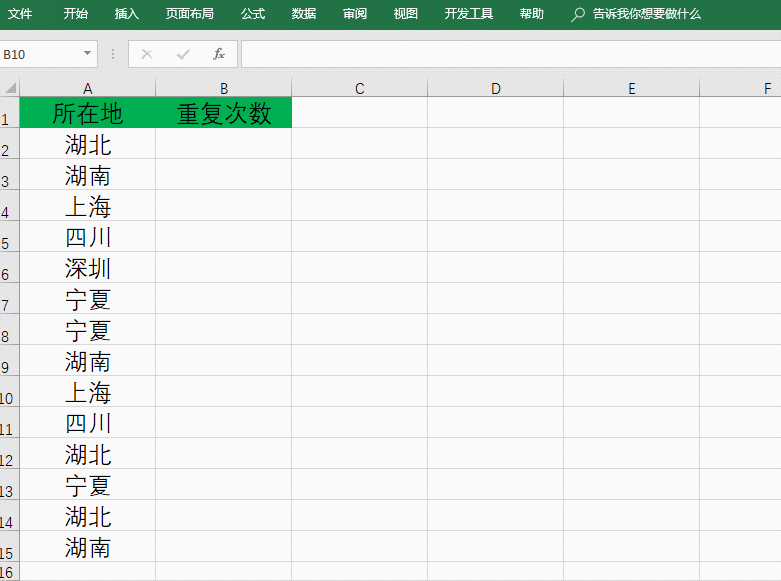This screenshot has width=781, height=581.
Task: Select empty cell B2 under 重复次数
Action: [224, 144]
